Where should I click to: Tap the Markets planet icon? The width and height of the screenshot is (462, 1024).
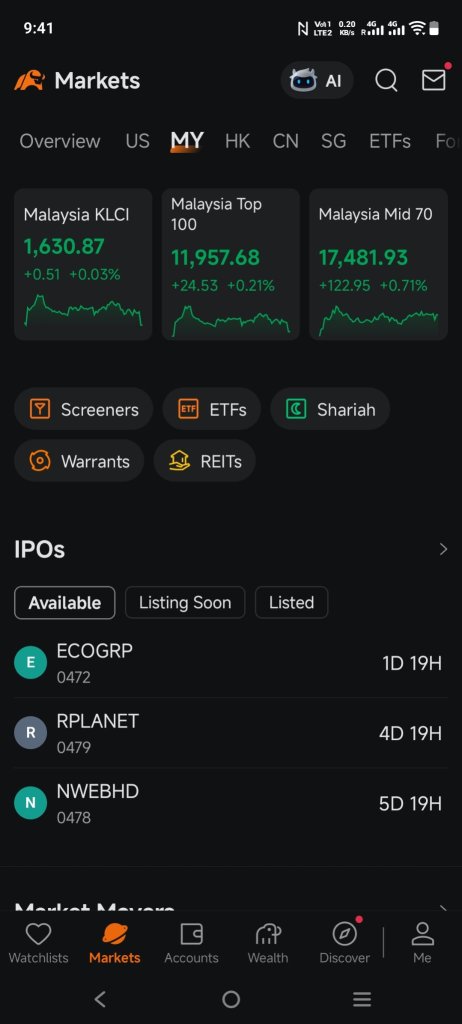[x=115, y=934]
